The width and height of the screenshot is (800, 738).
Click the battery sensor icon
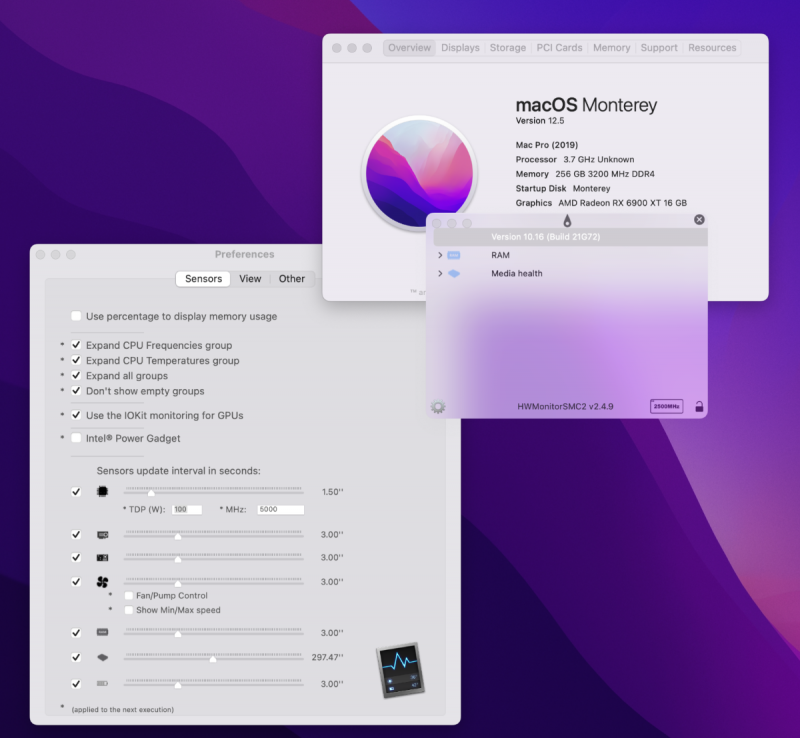click(103, 683)
